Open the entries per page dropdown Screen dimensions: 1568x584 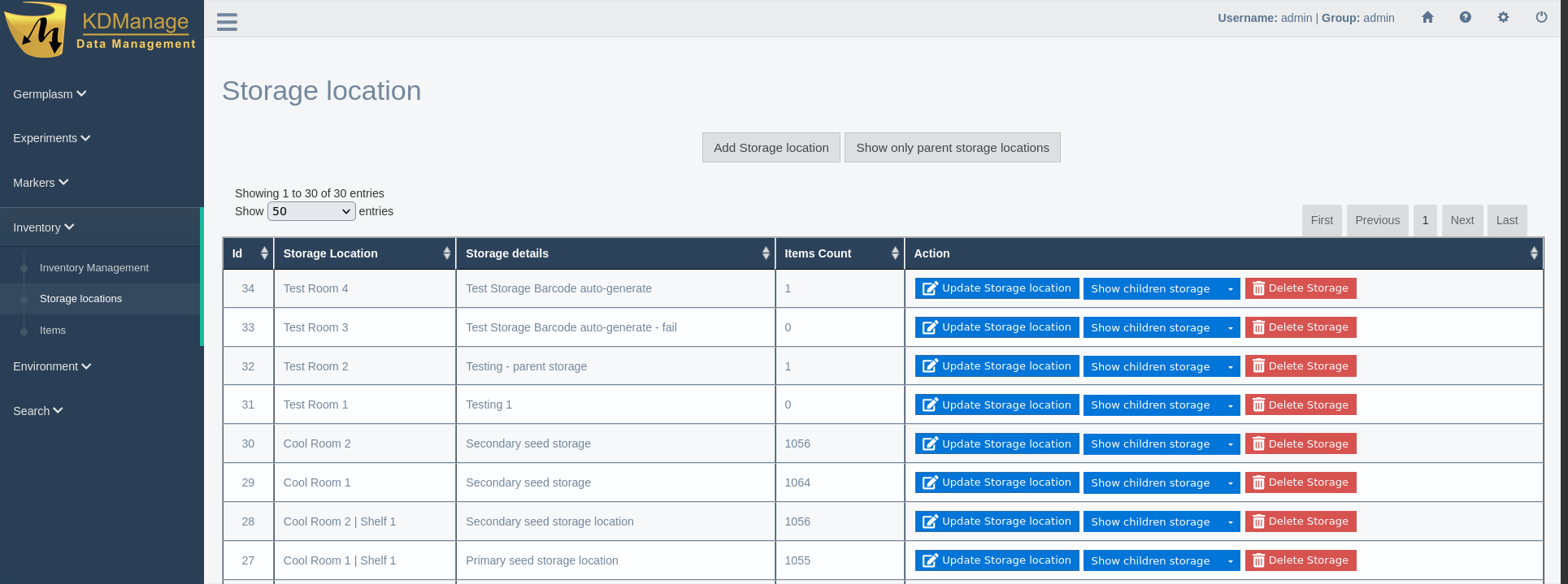tap(311, 211)
